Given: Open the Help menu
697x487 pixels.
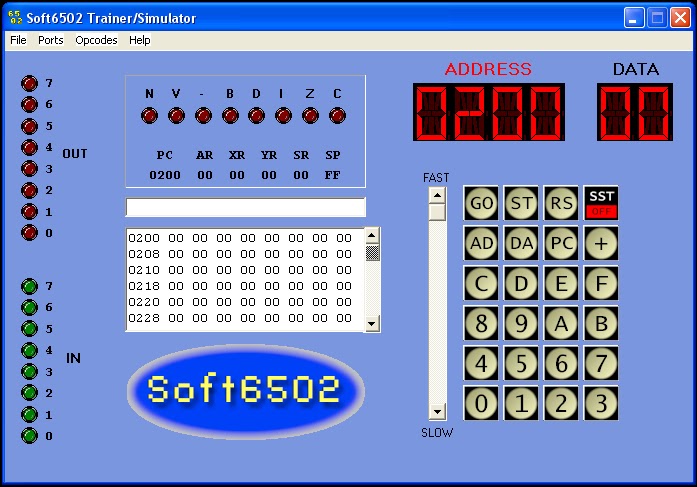Looking at the screenshot, I should click(x=140, y=40).
